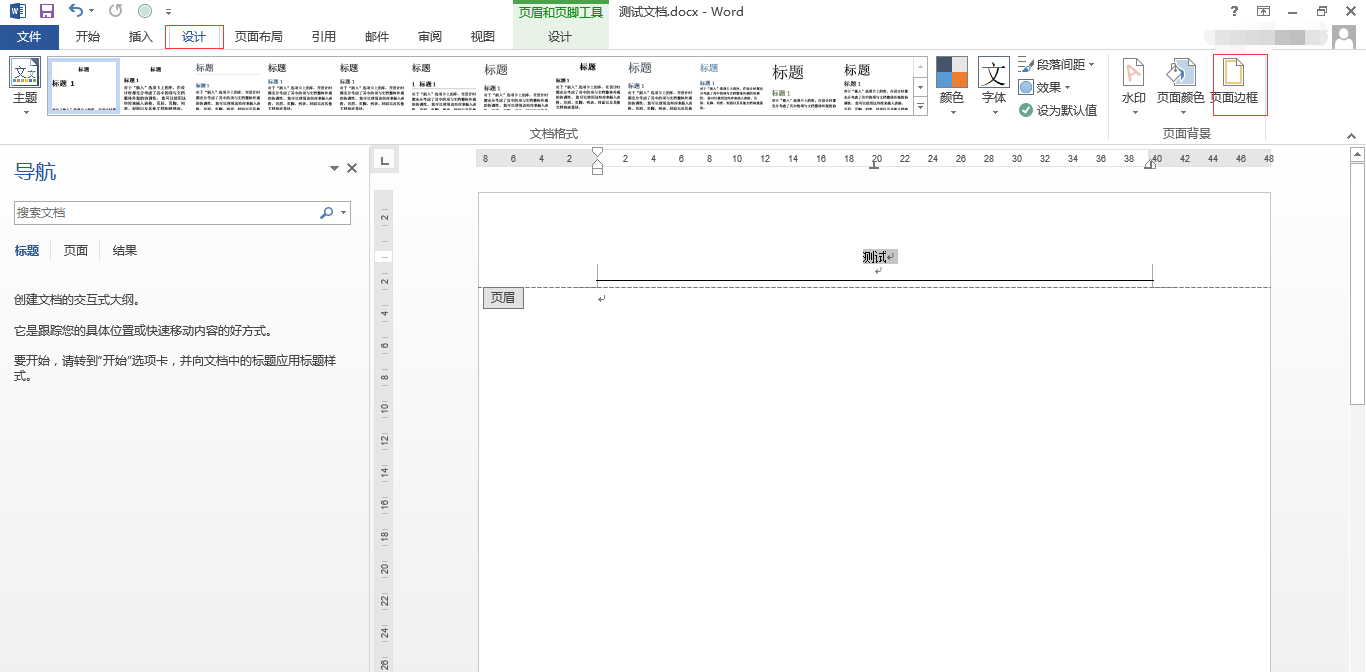Close the 导航 navigation pane
Viewport: 1366px width, 672px height.
click(351, 168)
